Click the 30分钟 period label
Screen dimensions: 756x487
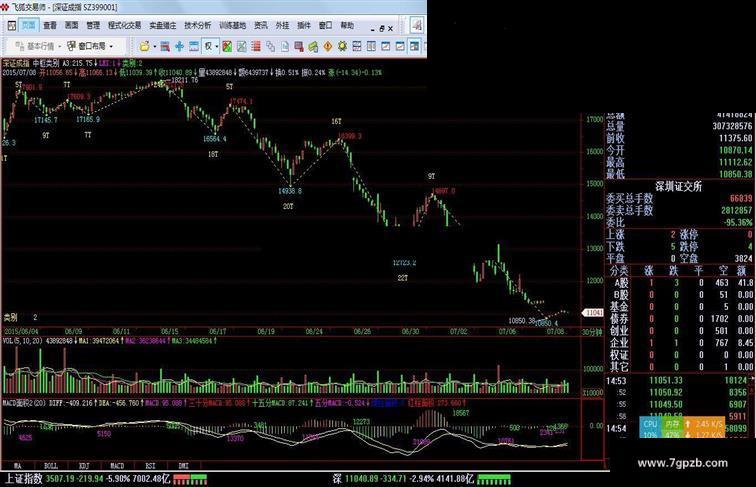click(592, 332)
